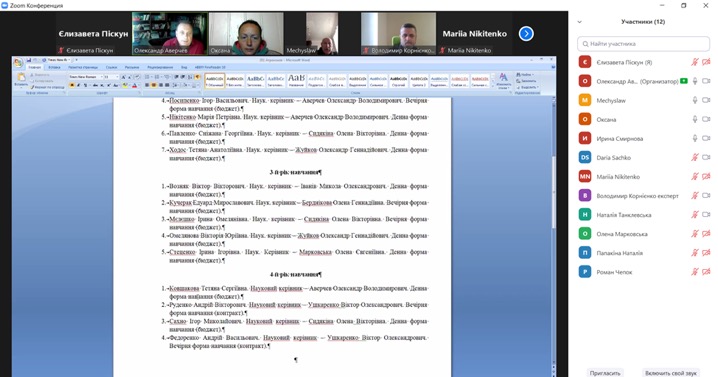This screenshot has width=718, height=377.
Task: Click the Найти участника search field
Action: 643,44
